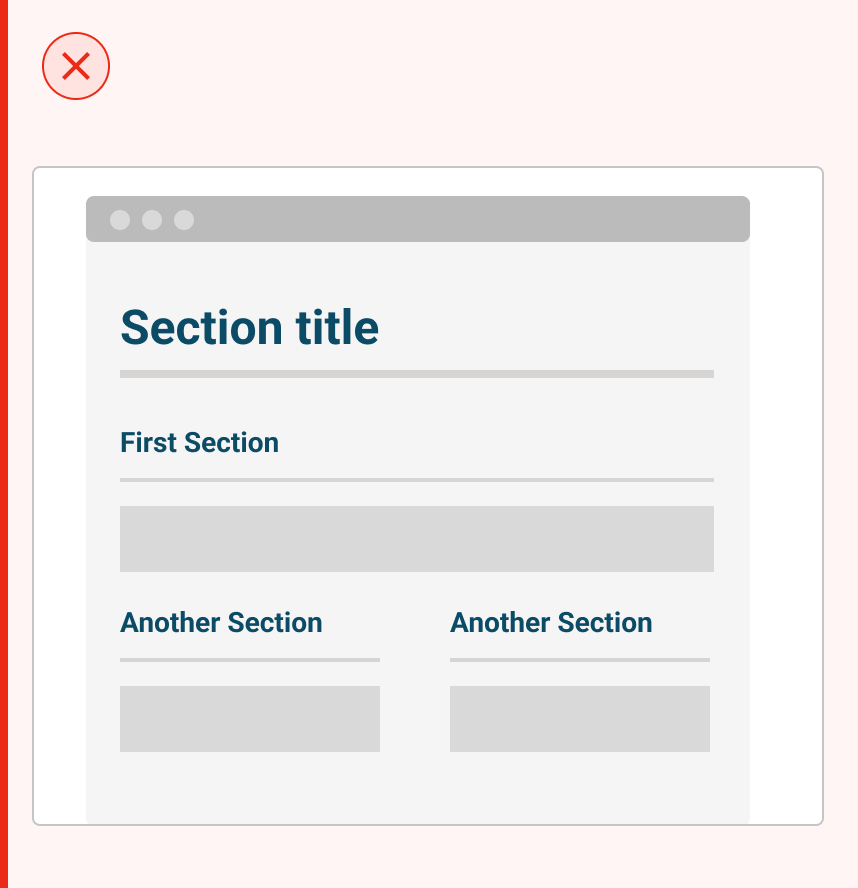Select the left "Another Section" heading
This screenshot has height=888, width=858.
[221, 623]
